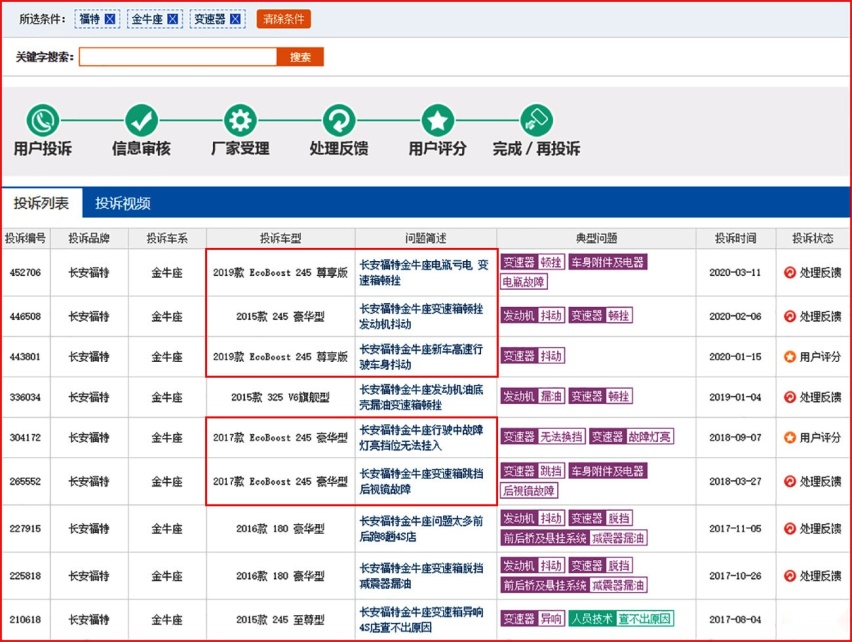
Task: Select complaint number 210618
Action: point(26,619)
